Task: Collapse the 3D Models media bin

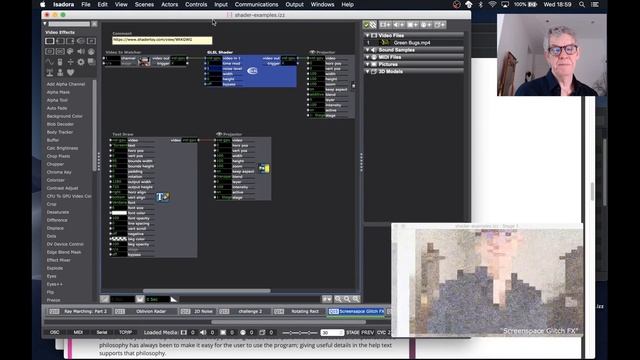Action: [x=367, y=71]
